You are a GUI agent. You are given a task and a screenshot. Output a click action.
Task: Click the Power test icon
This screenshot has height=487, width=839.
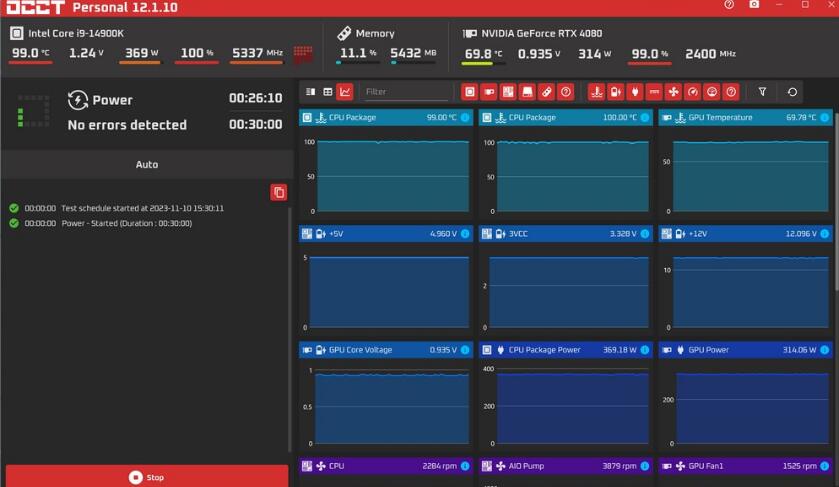(78, 100)
